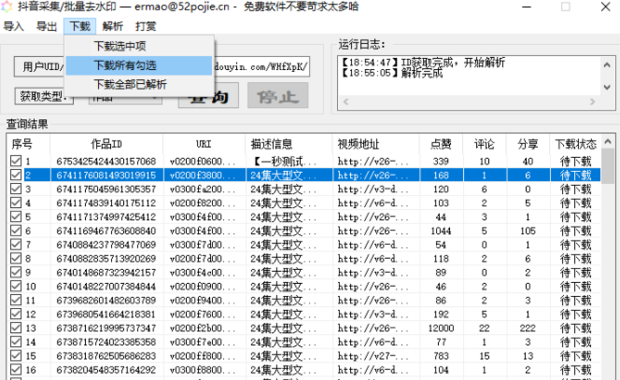This screenshot has width=620, height=380.
Task: Uncheck the checkbox for row 5
Action: (16, 216)
